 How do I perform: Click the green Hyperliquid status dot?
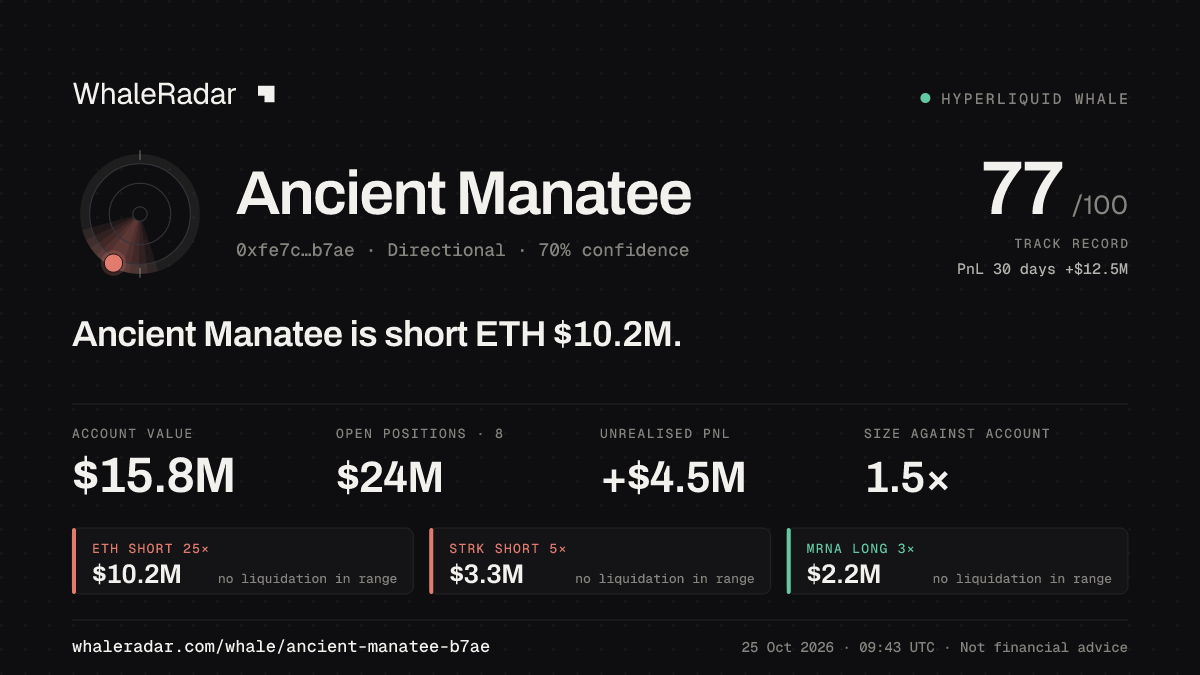click(x=925, y=98)
